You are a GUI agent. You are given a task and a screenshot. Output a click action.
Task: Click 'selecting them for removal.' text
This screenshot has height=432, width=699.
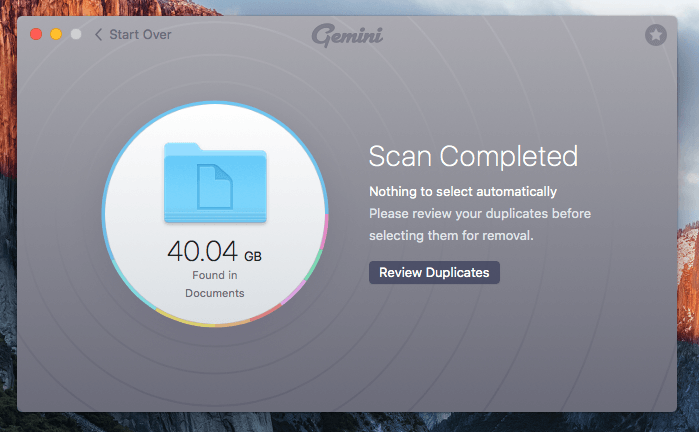451,235
